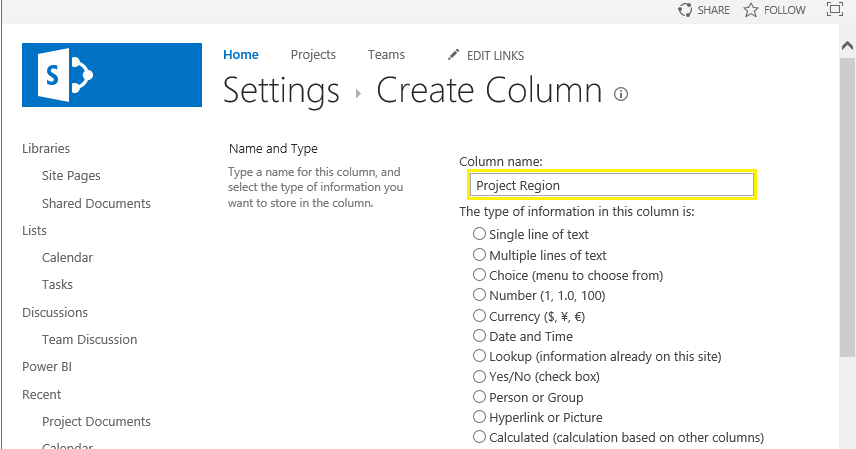Screen dimensions: 856x449
Task: Click the pencil icon beside Edit Links
Action: pyautogui.click(x=453, y=55)
